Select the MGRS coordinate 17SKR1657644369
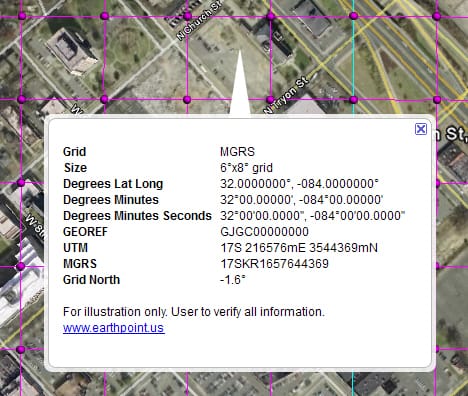Screen dimensions: 468x396 point(274,264)
